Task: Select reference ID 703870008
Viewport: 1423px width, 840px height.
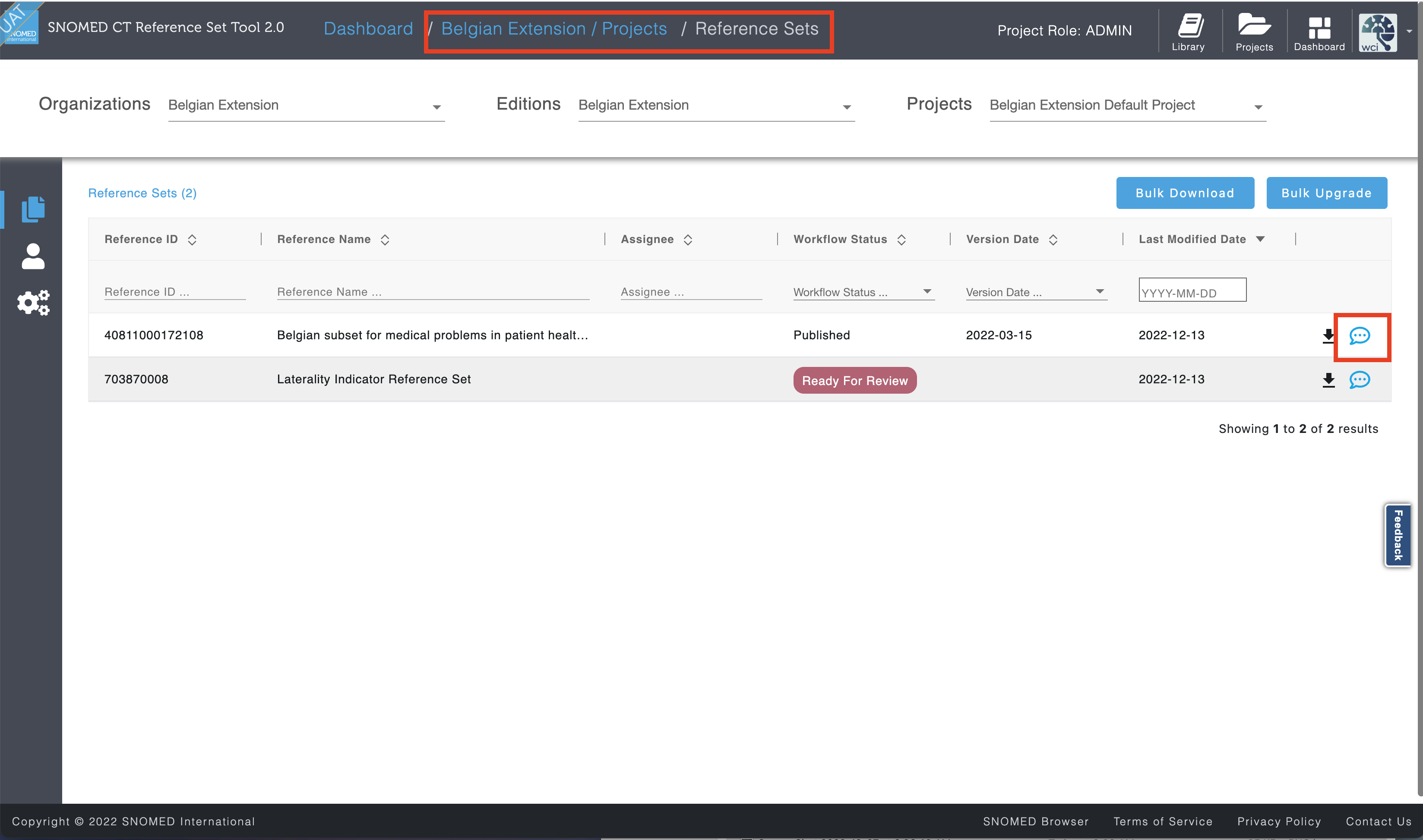Action: (136, 379)
